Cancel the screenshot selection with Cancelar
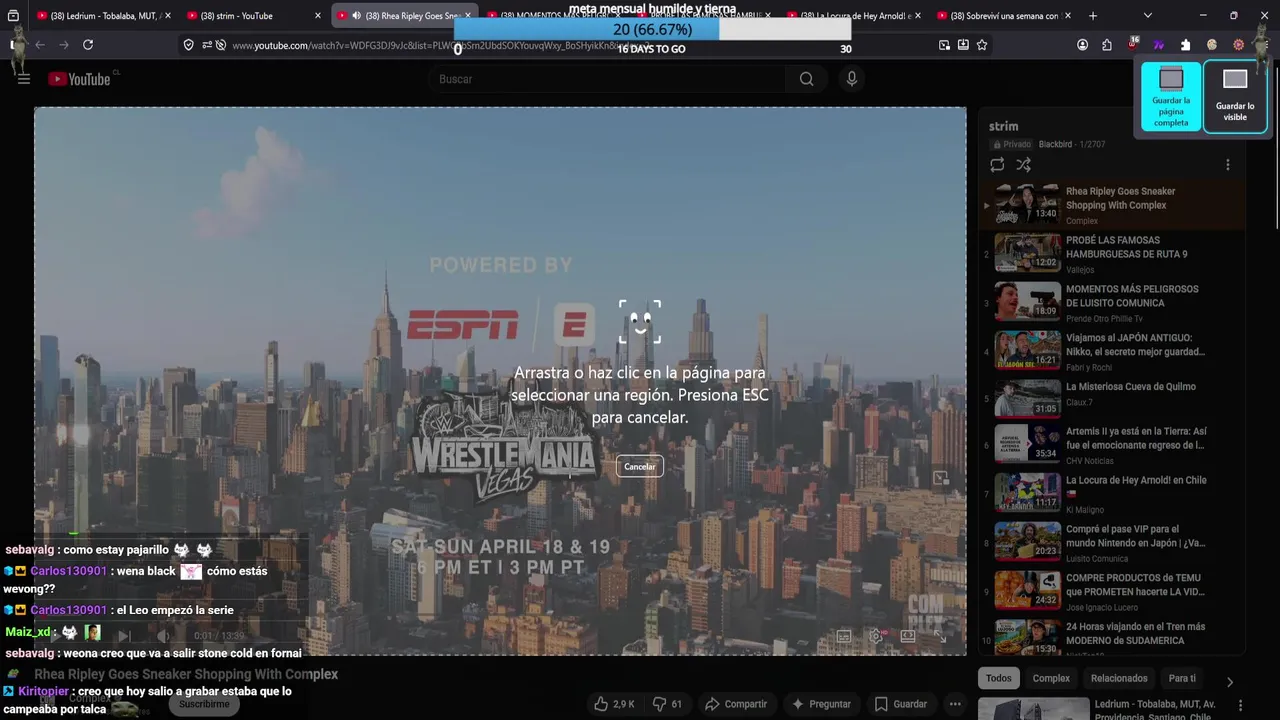This screenshot has height=720, width=1280. (x=640, y=466)
